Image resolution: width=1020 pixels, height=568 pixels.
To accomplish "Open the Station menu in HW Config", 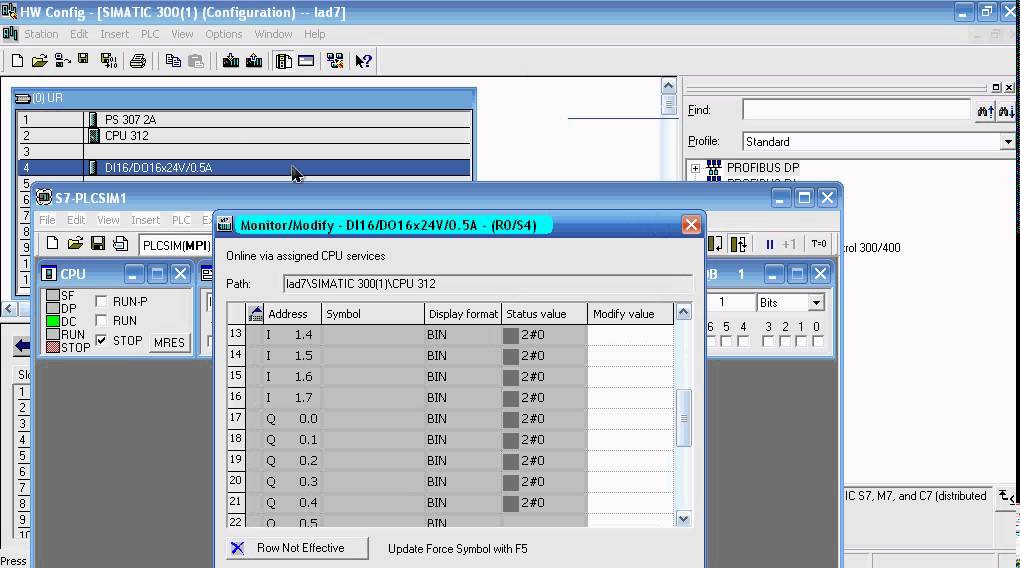I will pyautogui.click(x=41, y=34).
